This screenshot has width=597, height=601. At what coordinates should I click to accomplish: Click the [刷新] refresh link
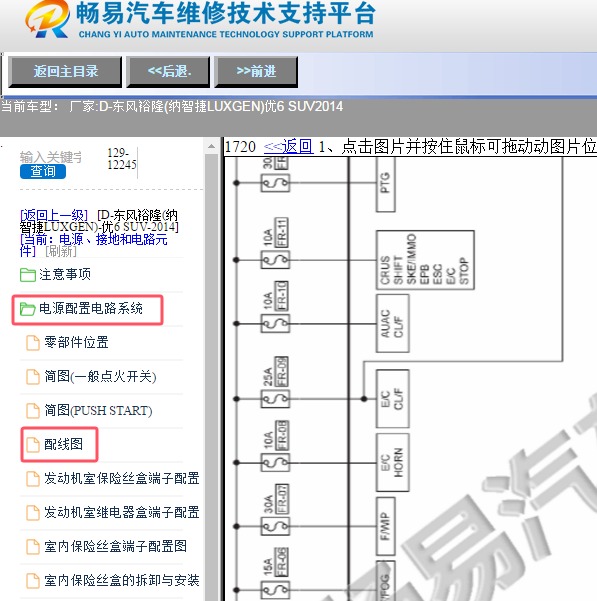point(61,251)
